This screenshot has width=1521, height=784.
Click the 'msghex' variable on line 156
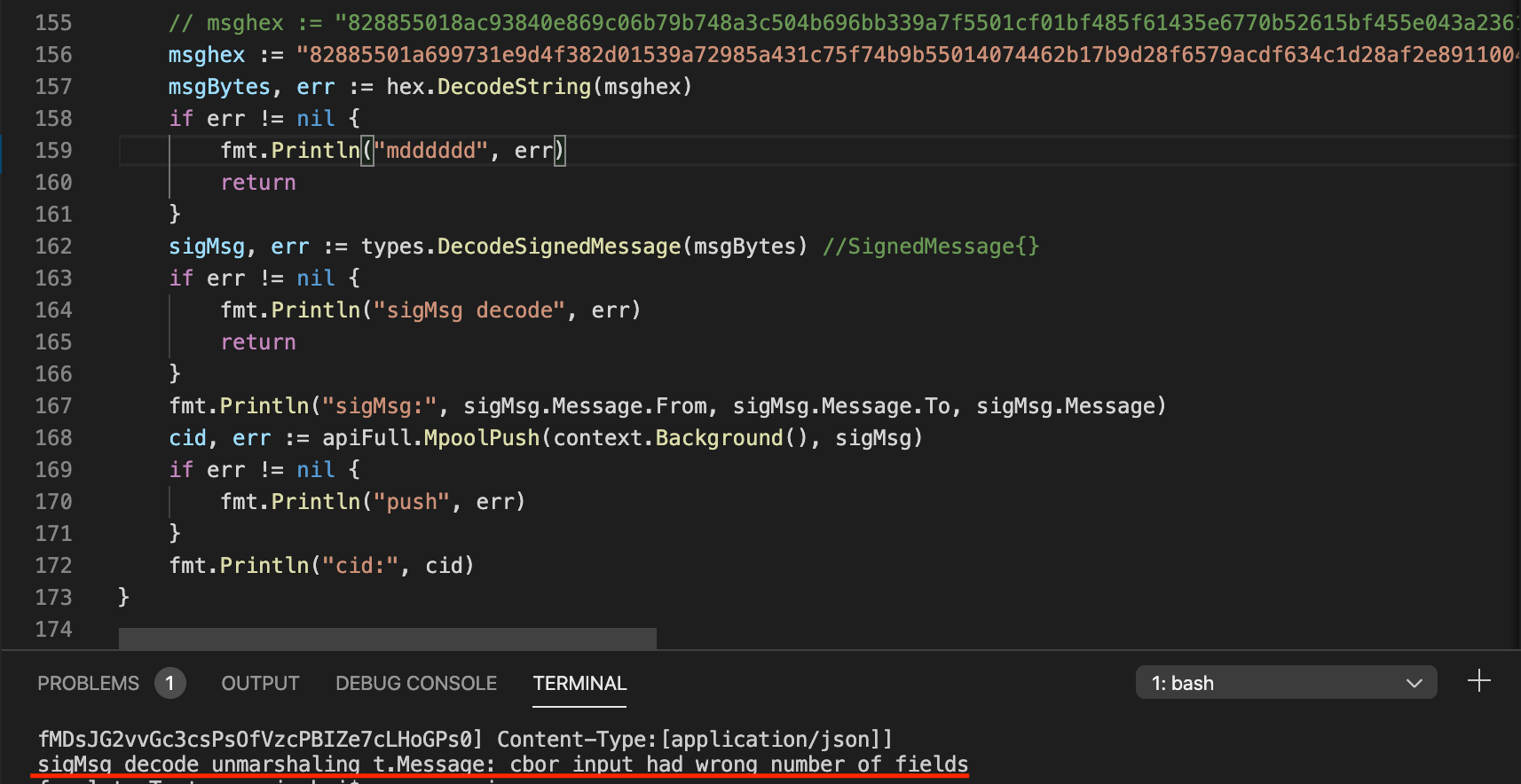(207, 55)
